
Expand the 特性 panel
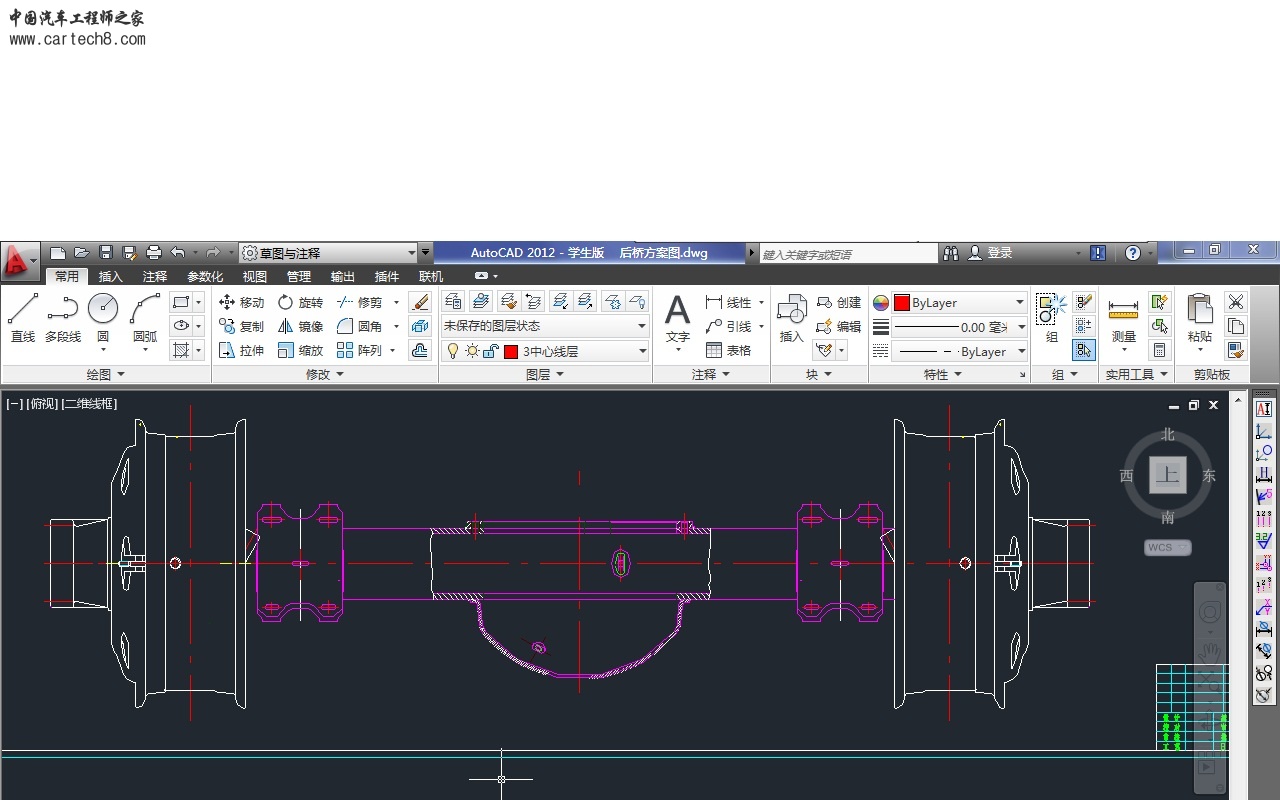point(943,374)
